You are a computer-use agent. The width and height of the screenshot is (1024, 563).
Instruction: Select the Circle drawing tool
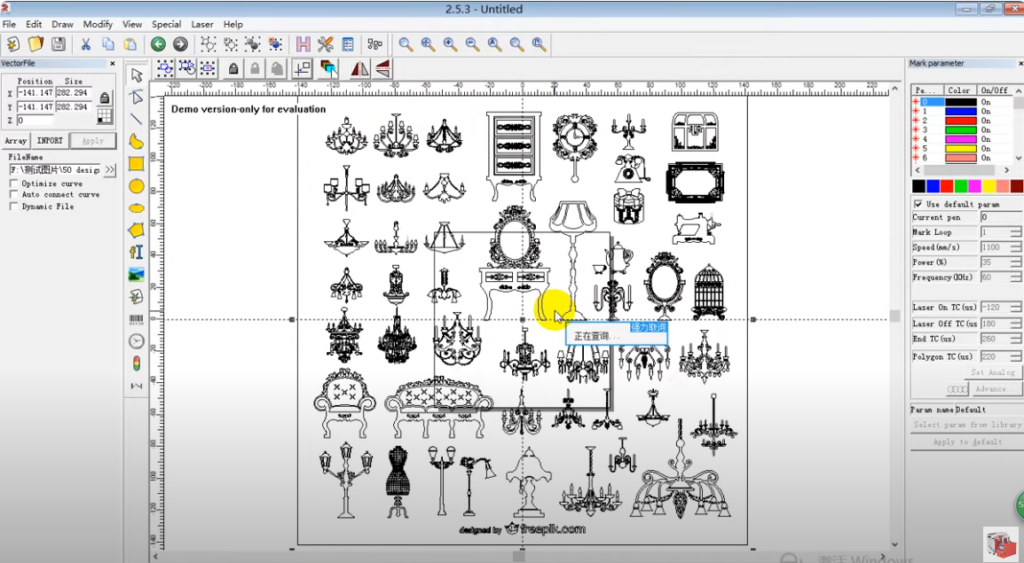pos(136,186)
